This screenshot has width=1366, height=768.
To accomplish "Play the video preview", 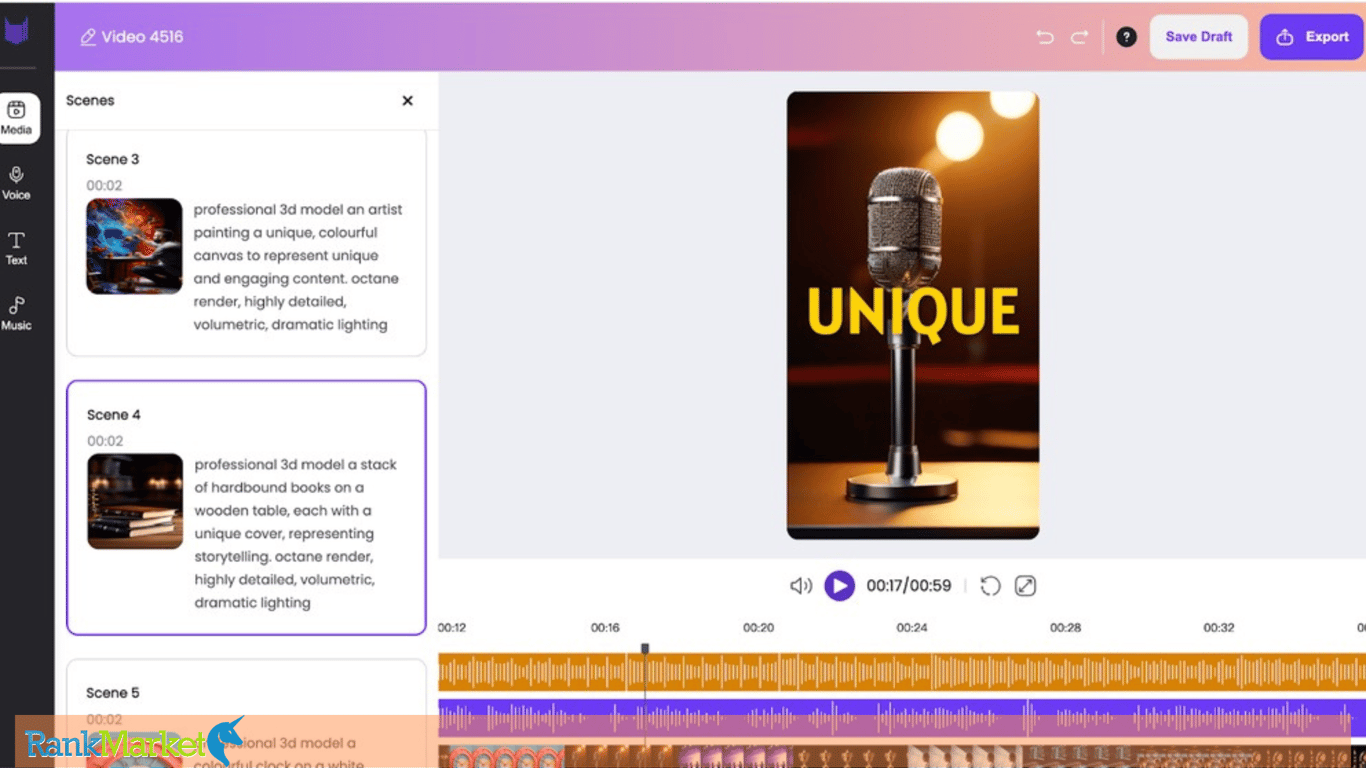I will [x=840, y=586].
